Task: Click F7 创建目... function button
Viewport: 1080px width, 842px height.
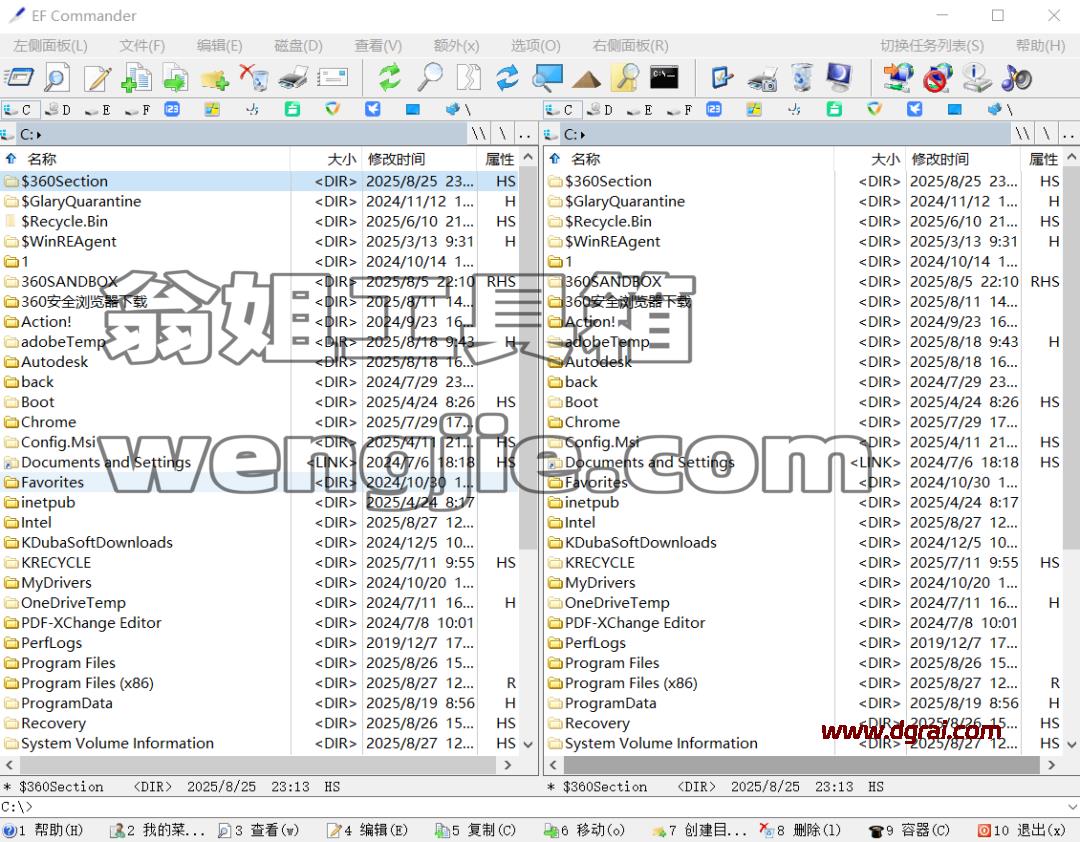Action: click(x=698, y=830)
